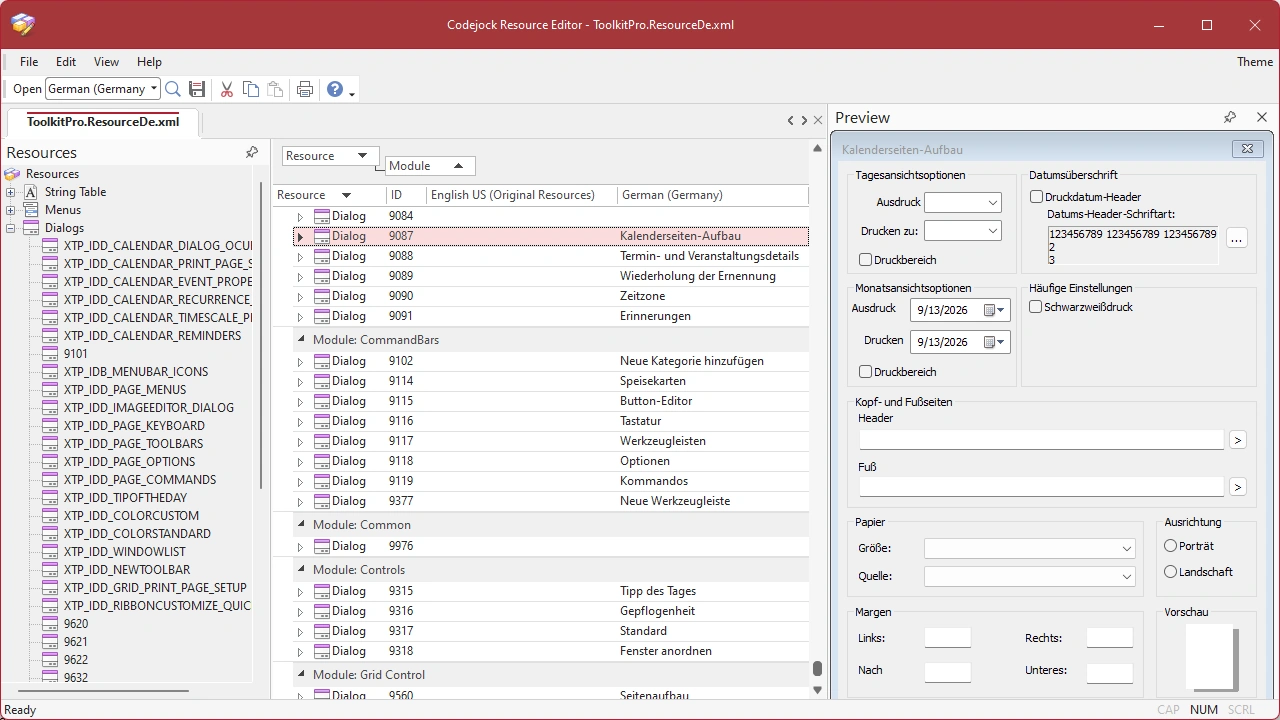
Task: Sort by the ID column header
Action: click(406, 195)
